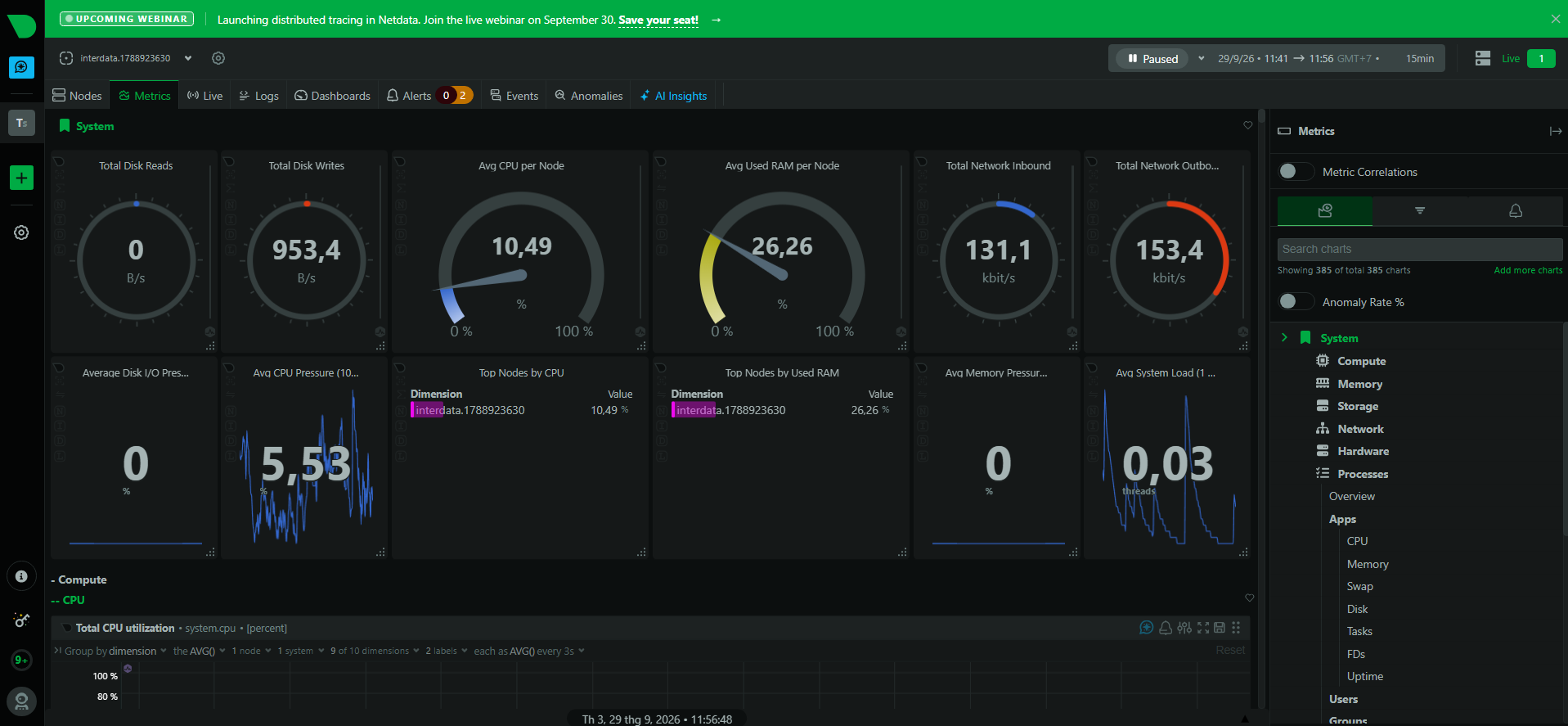Expand the System section chevron
This screenshot has width=1568, height=726.
(x=1284, y=337)
